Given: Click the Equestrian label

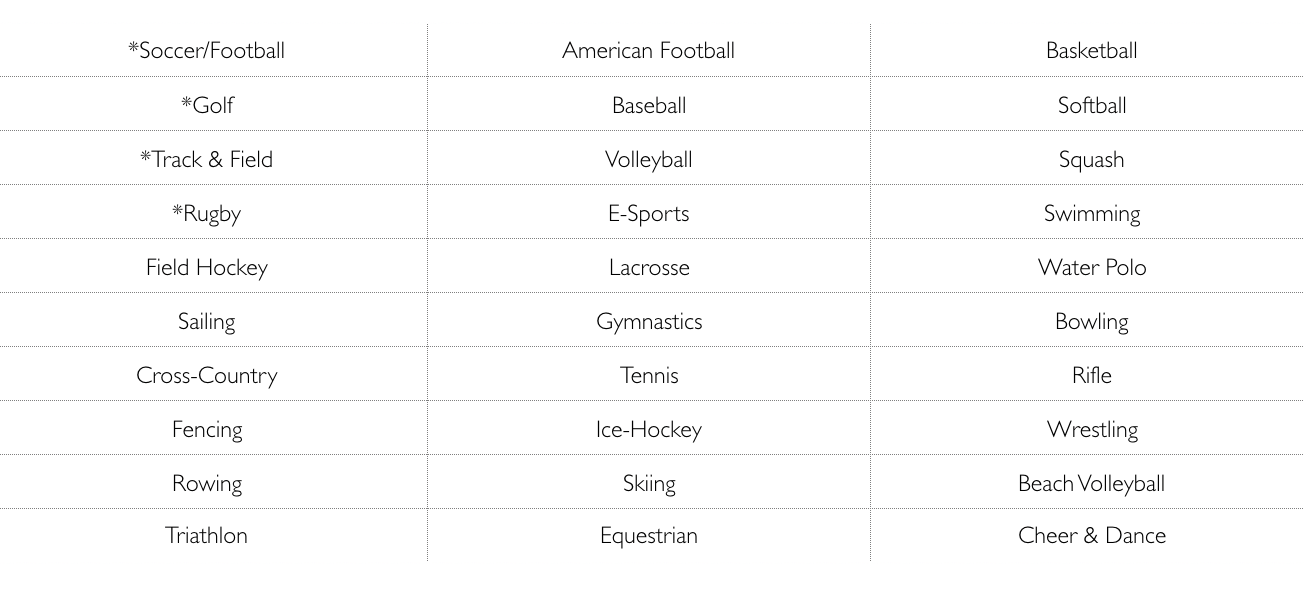Looking at the screenshot, I should tap(648, 535).
